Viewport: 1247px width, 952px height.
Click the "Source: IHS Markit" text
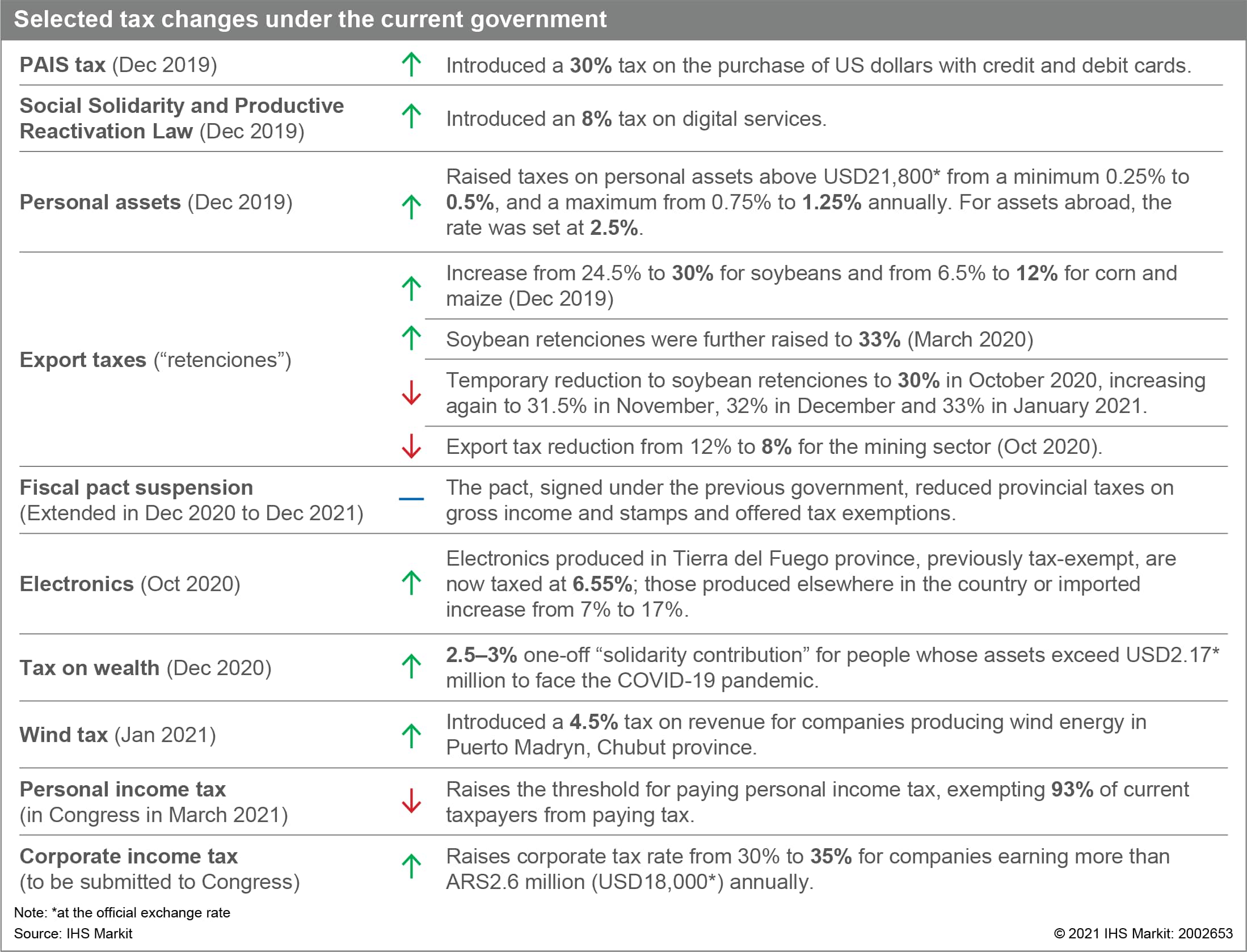[73, 933]
